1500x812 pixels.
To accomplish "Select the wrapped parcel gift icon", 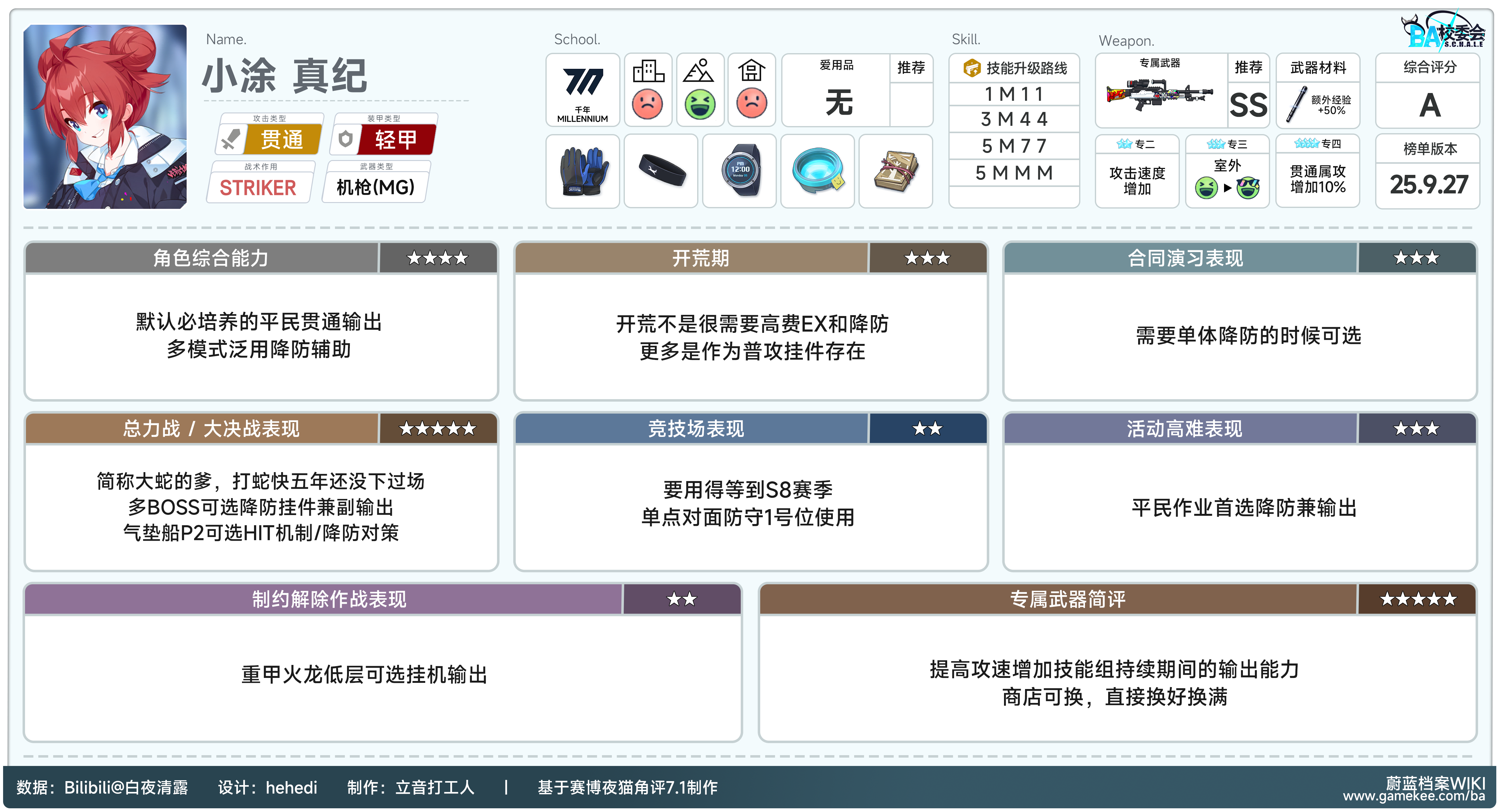I will coord(896,171).
